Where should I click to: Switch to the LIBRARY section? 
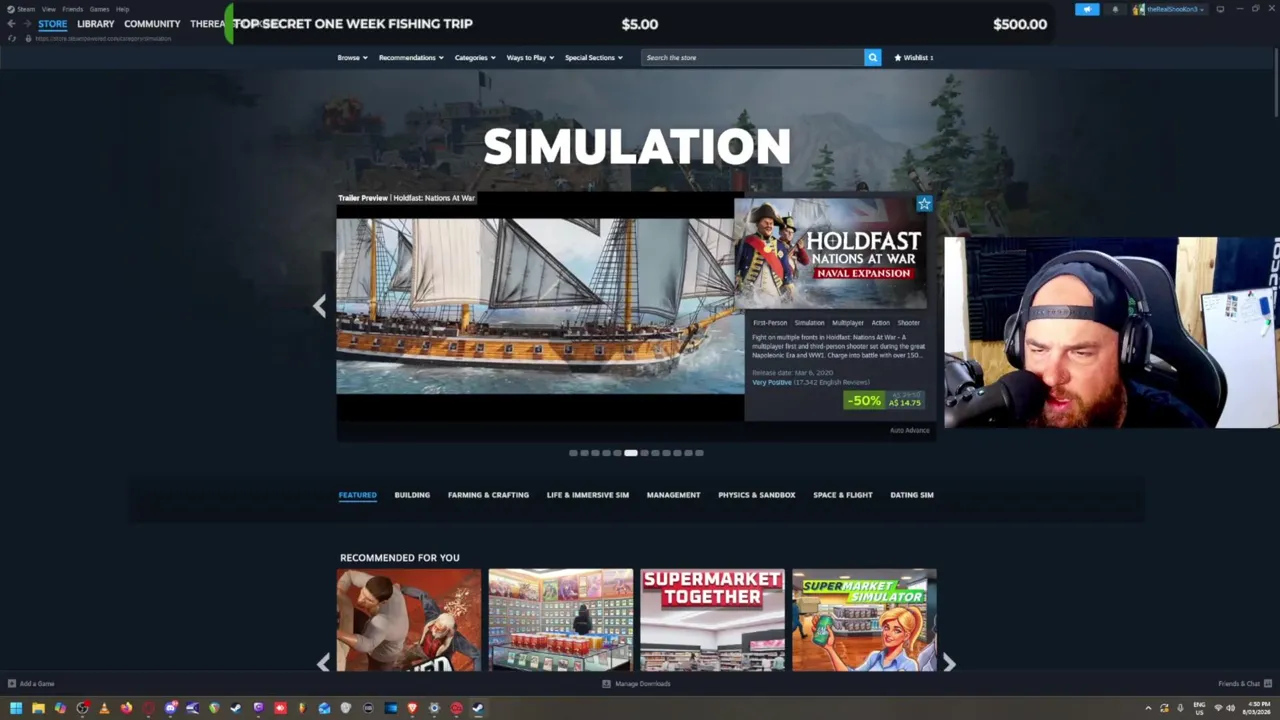click(x=96, y=24)
